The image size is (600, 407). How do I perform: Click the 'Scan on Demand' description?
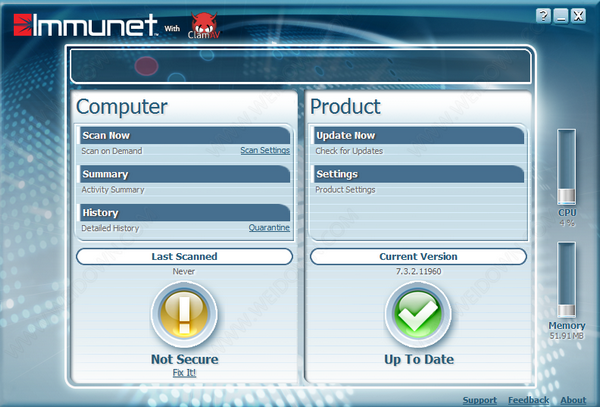tap(112, 151)
